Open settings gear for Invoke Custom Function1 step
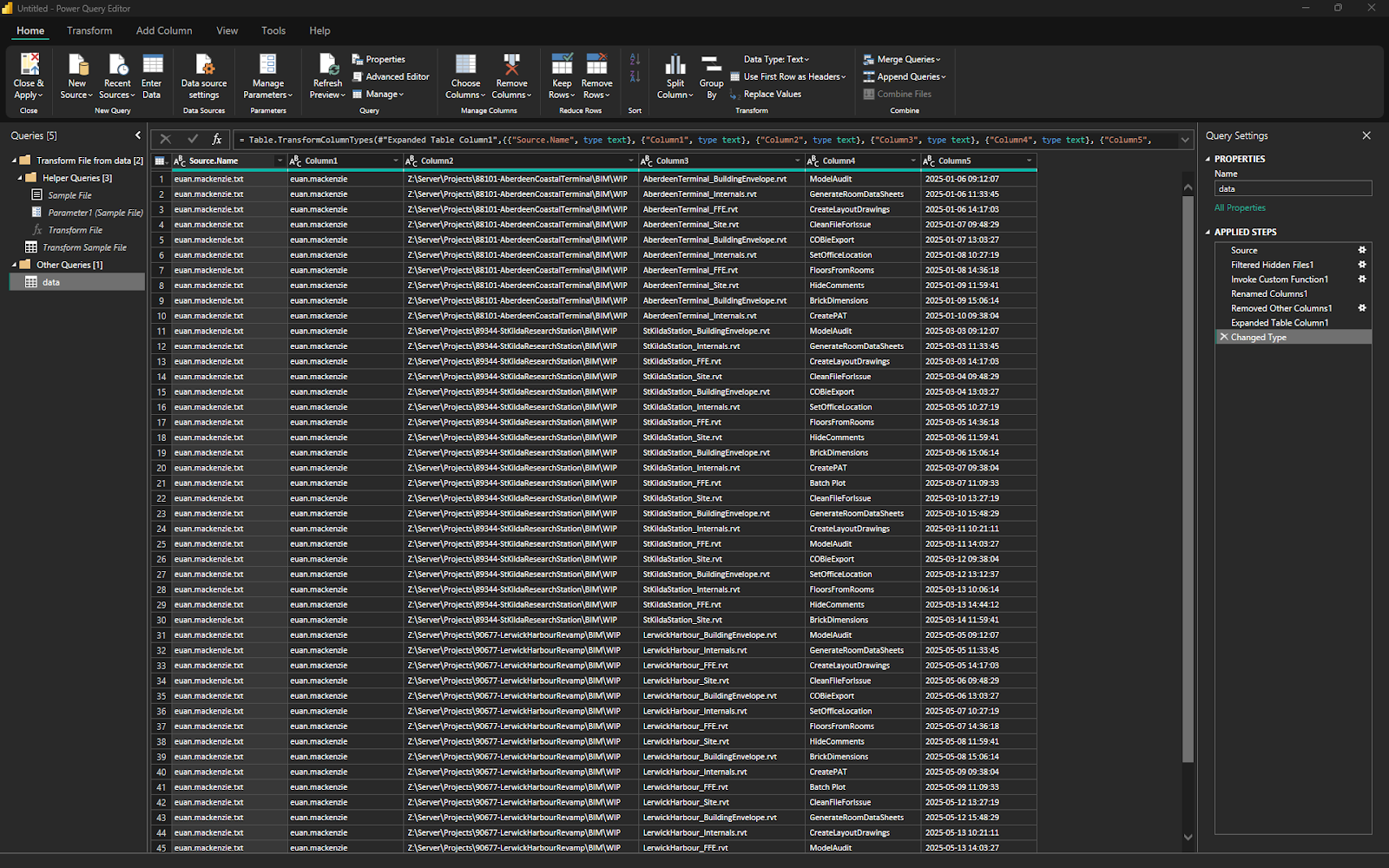 pyautogui.click(x=1361, y=279)
